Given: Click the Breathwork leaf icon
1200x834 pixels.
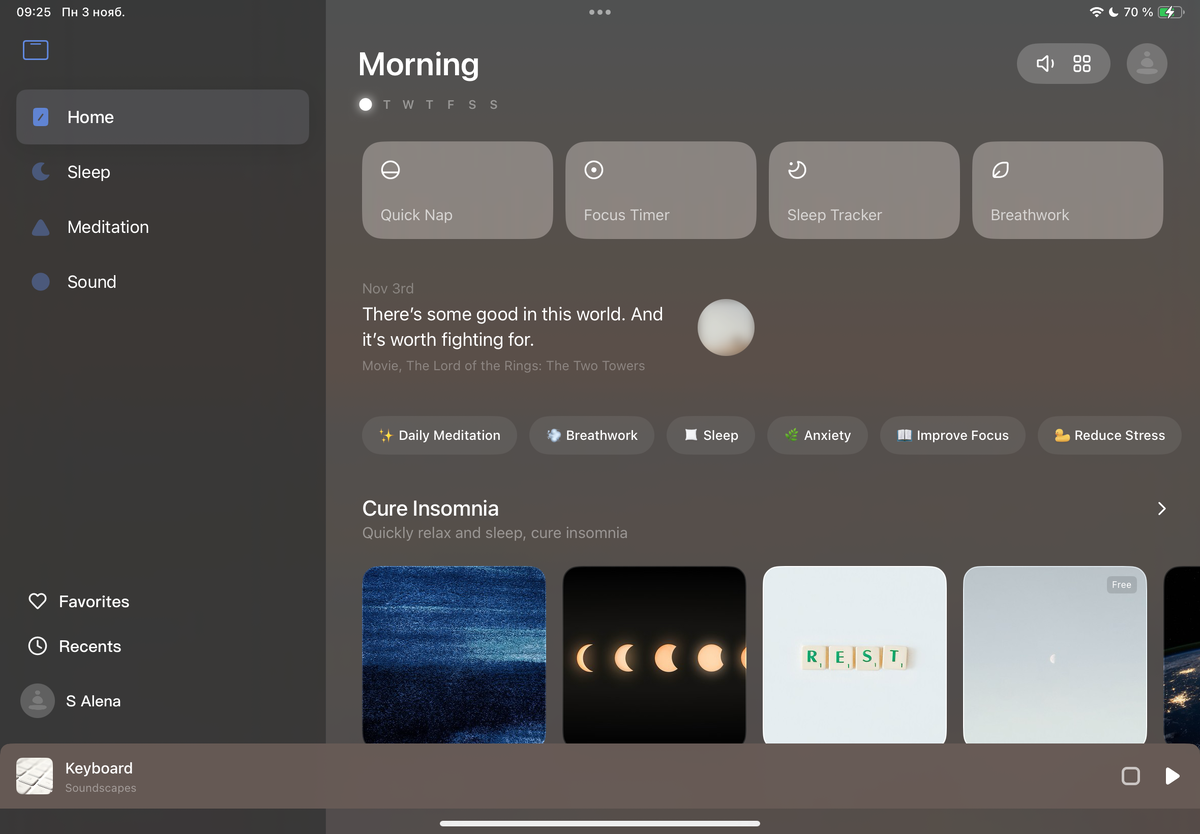Looking at the screenshot, I should coord(1000,170).
